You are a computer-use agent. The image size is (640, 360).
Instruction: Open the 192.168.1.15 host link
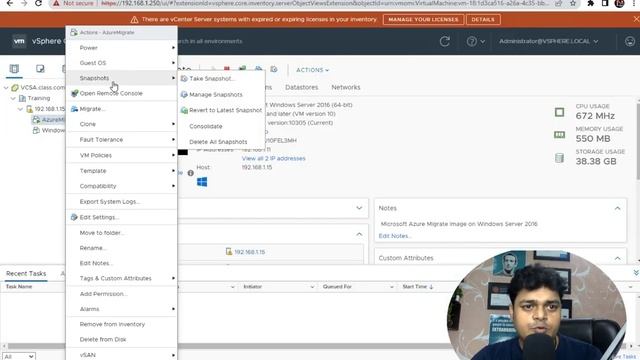click(x=249, y=252)
